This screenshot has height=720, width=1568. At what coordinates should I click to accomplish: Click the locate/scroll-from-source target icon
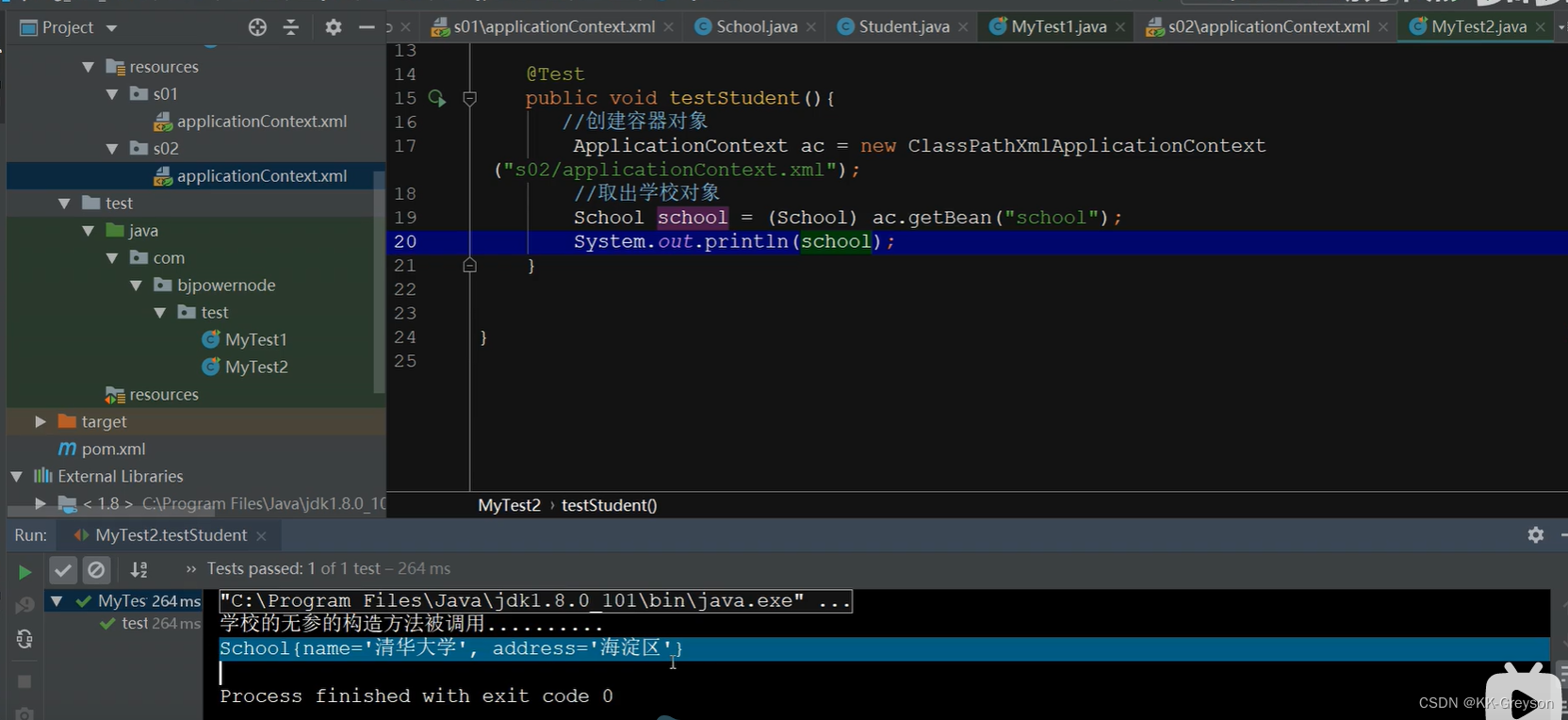pos(257,27)
